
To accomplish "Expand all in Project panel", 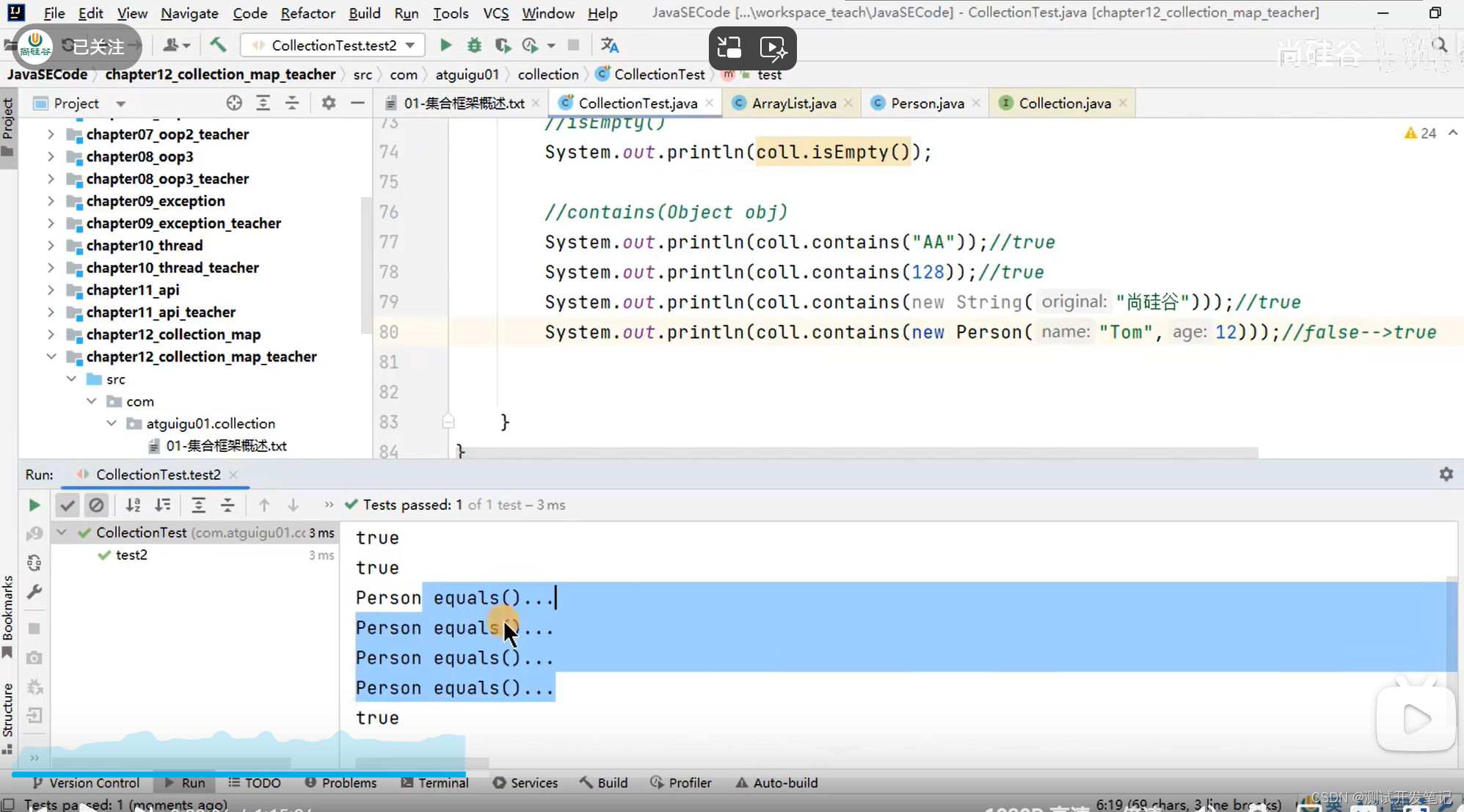I will (x=263, y=103).
